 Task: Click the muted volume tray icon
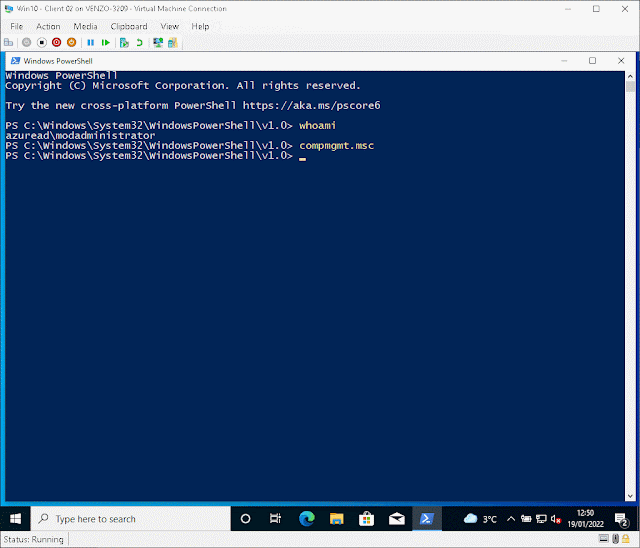556,519
